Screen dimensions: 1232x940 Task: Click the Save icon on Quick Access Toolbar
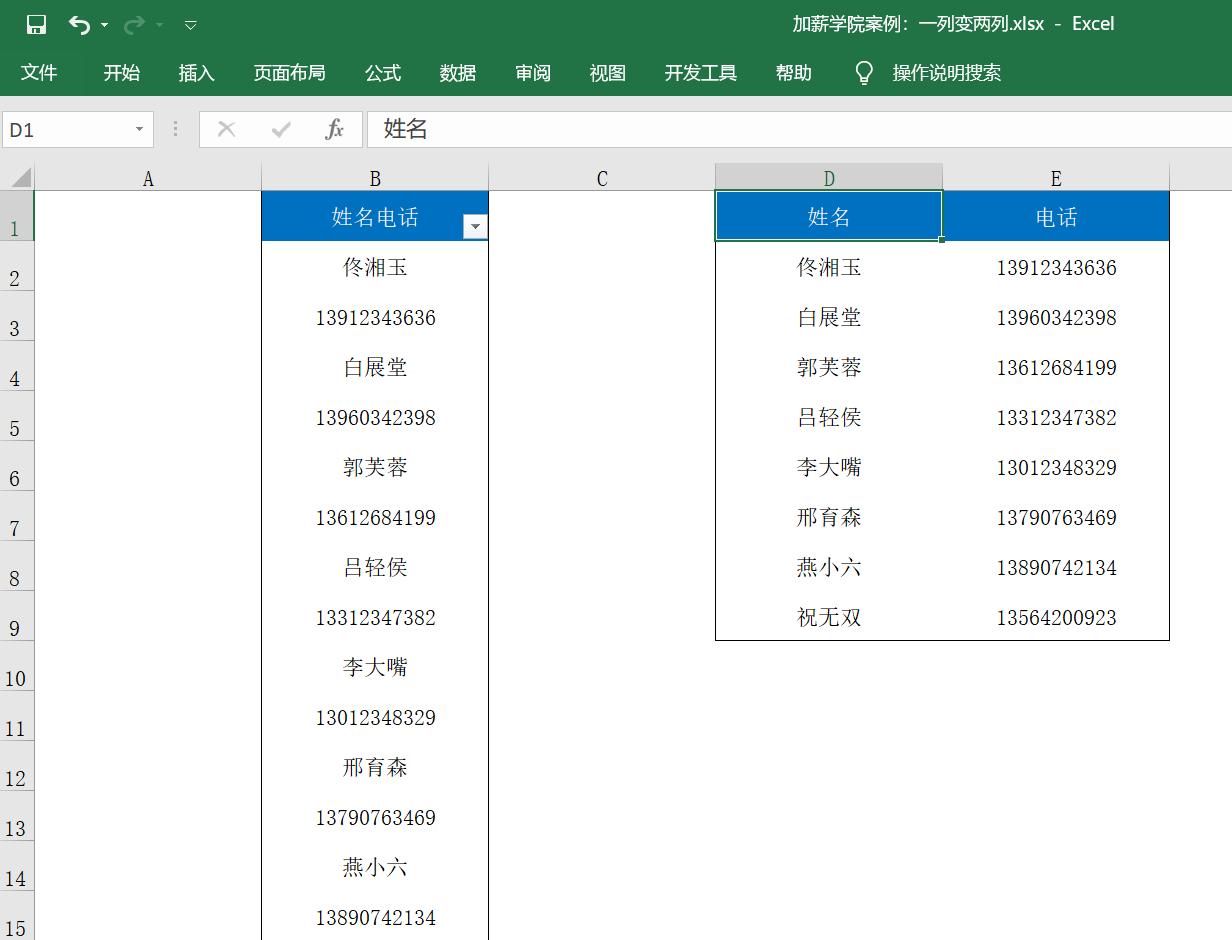pos(36,24)
